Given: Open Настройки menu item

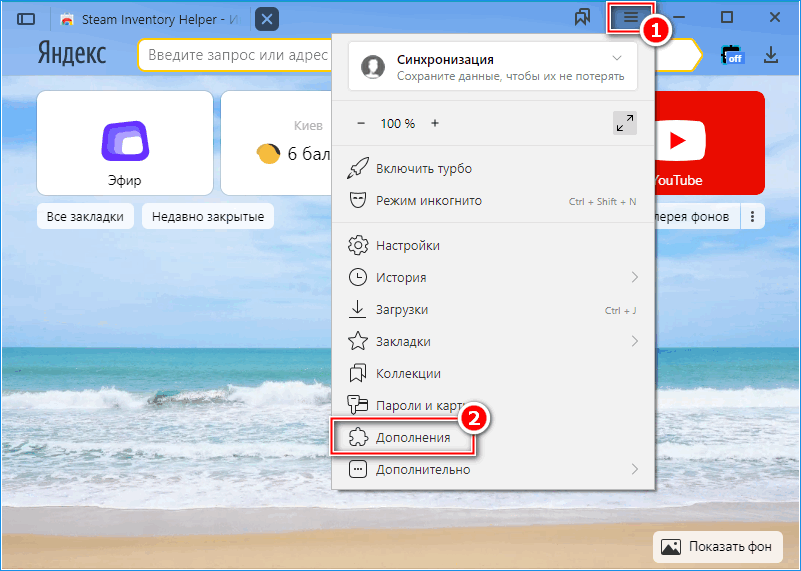Looking at the screenshot, I should click(408, 245).
